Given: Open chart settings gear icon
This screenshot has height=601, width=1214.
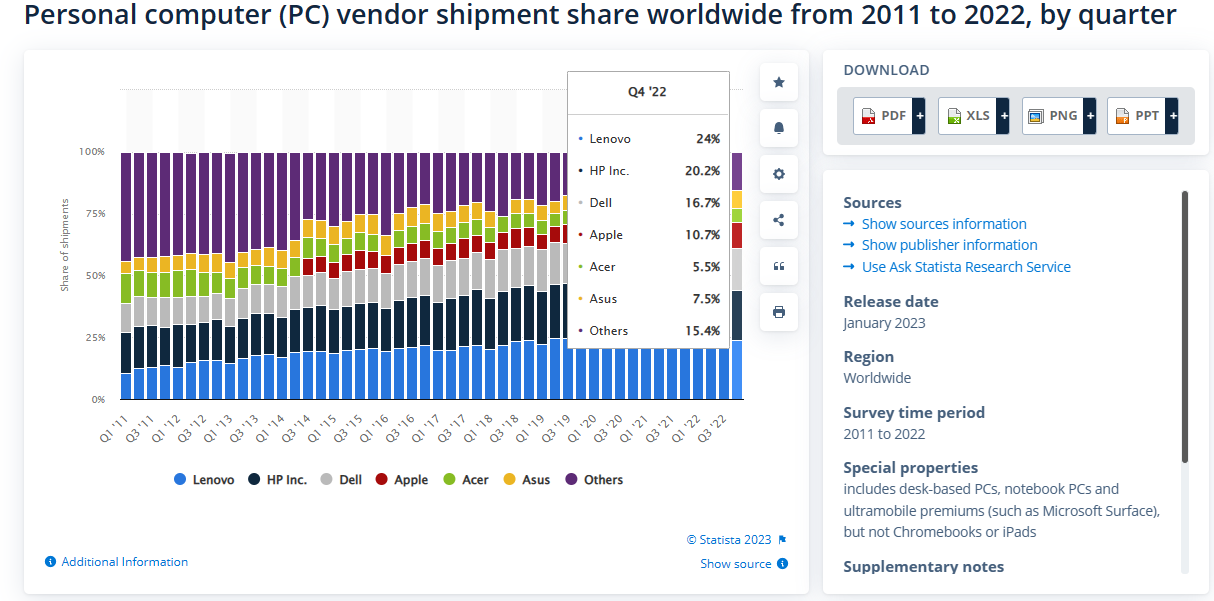Looking at the screenshot, I should click(779, 174).
